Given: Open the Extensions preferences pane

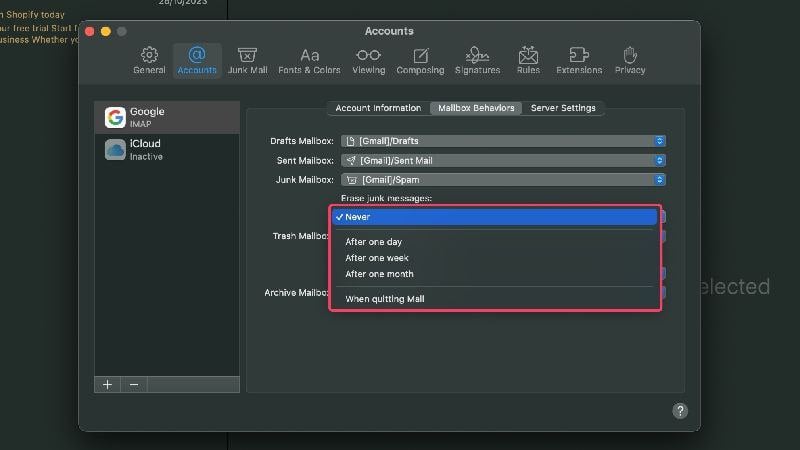Looking at the screenshot, I should (579, 60).
